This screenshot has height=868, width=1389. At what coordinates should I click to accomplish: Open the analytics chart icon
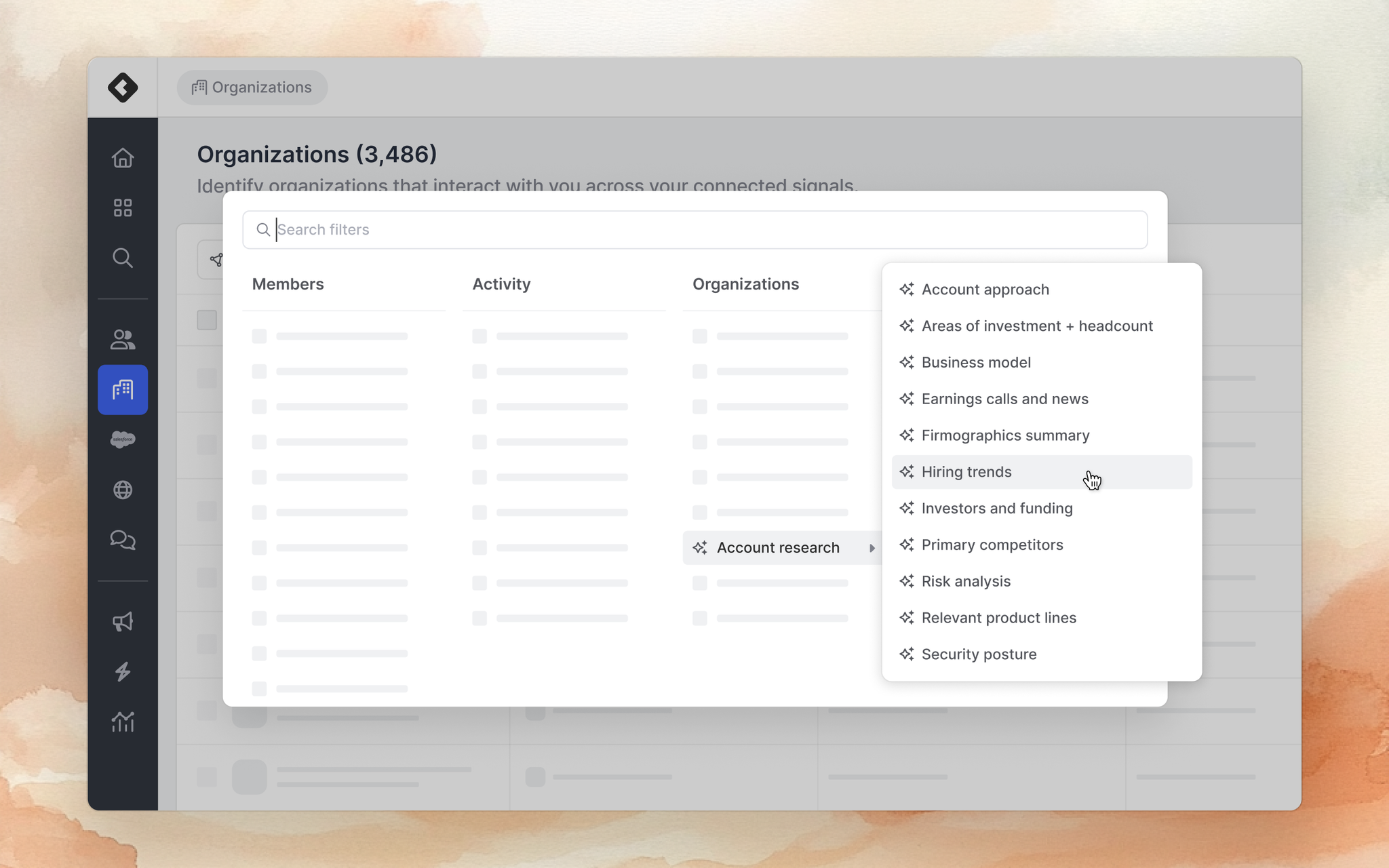click(x=123, y=722)
